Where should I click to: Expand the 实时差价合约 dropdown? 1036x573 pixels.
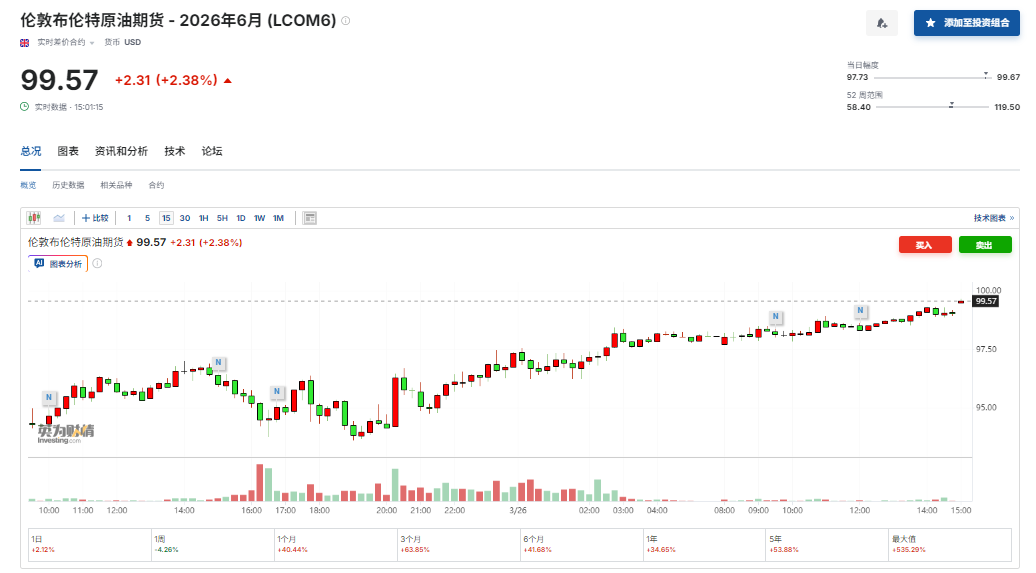click(66, 42)
